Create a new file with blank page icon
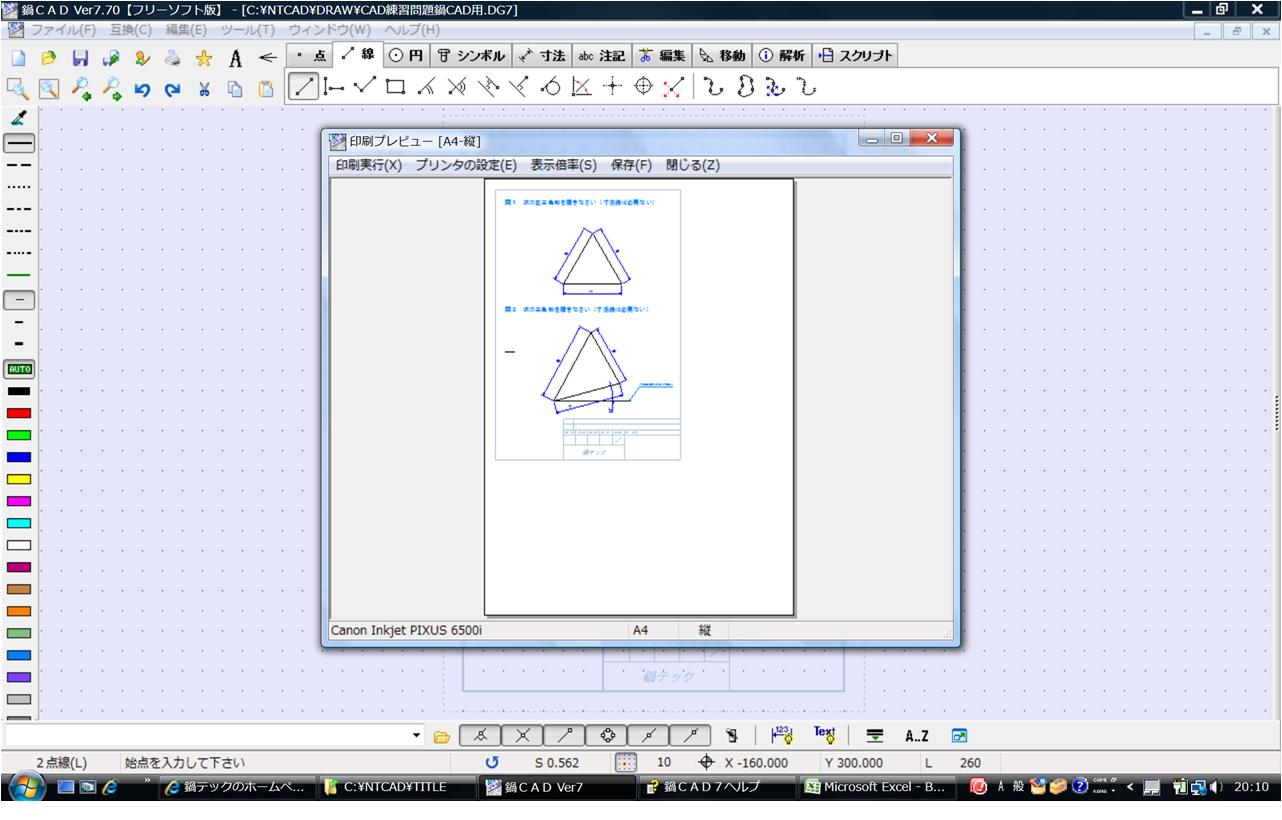Image resolution: width=1282 pixels, height=820 pixels. click(x=17, y=57)
